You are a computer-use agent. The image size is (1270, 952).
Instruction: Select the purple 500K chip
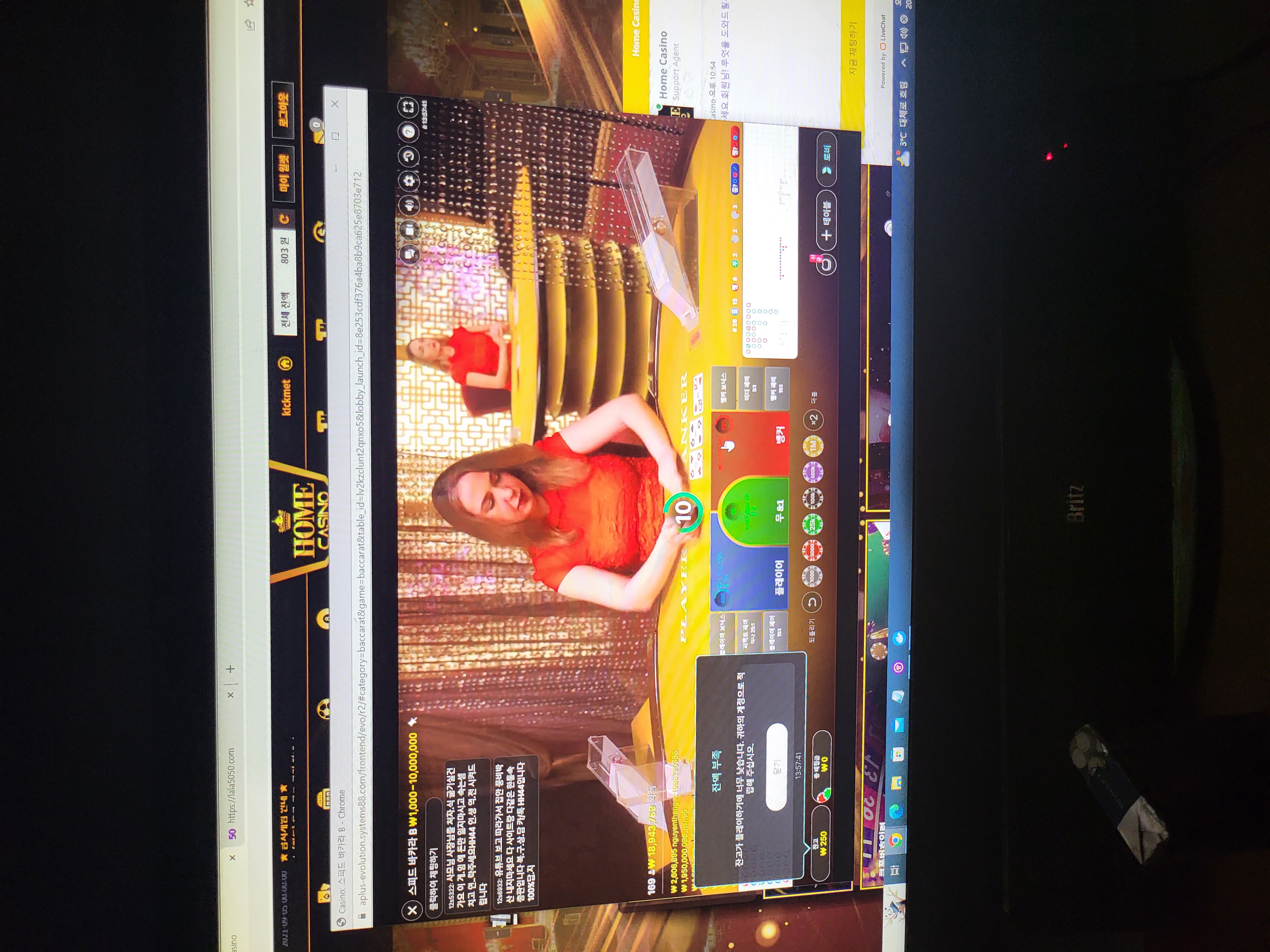(x=813, y=472)
